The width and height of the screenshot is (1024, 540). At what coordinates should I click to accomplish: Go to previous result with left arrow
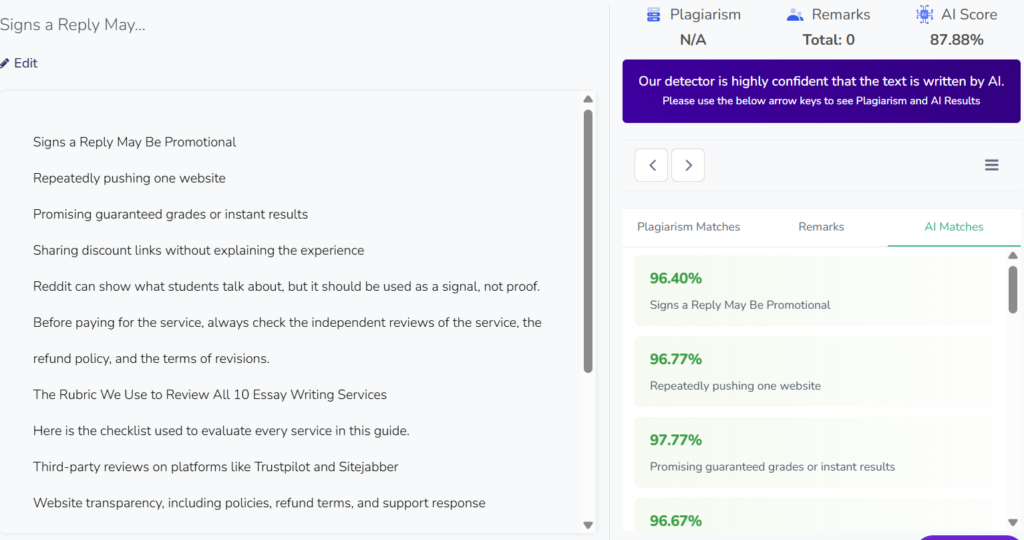point(651,165)
